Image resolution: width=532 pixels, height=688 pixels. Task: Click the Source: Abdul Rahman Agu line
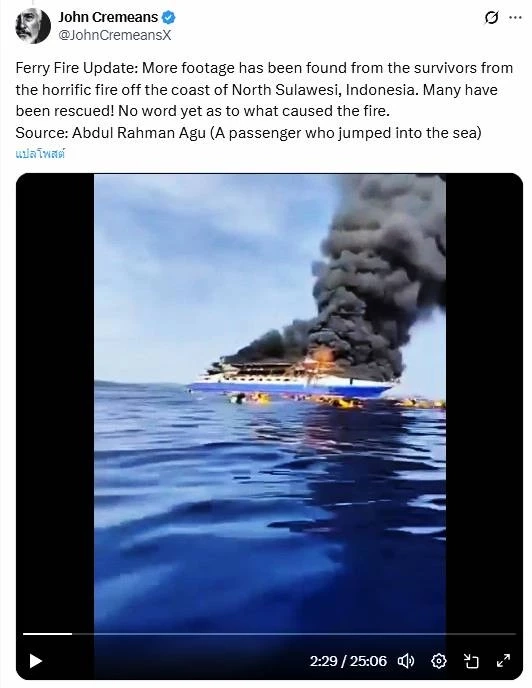(248, 133)
